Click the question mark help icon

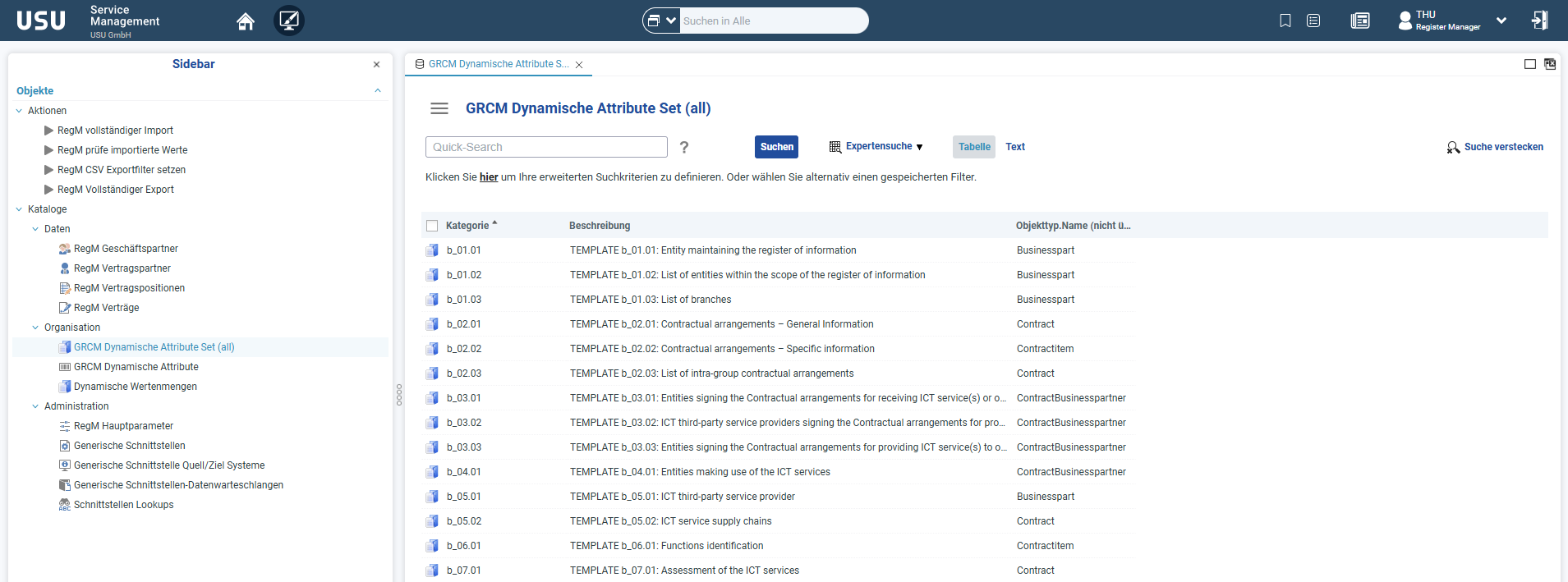click(684, 147)
